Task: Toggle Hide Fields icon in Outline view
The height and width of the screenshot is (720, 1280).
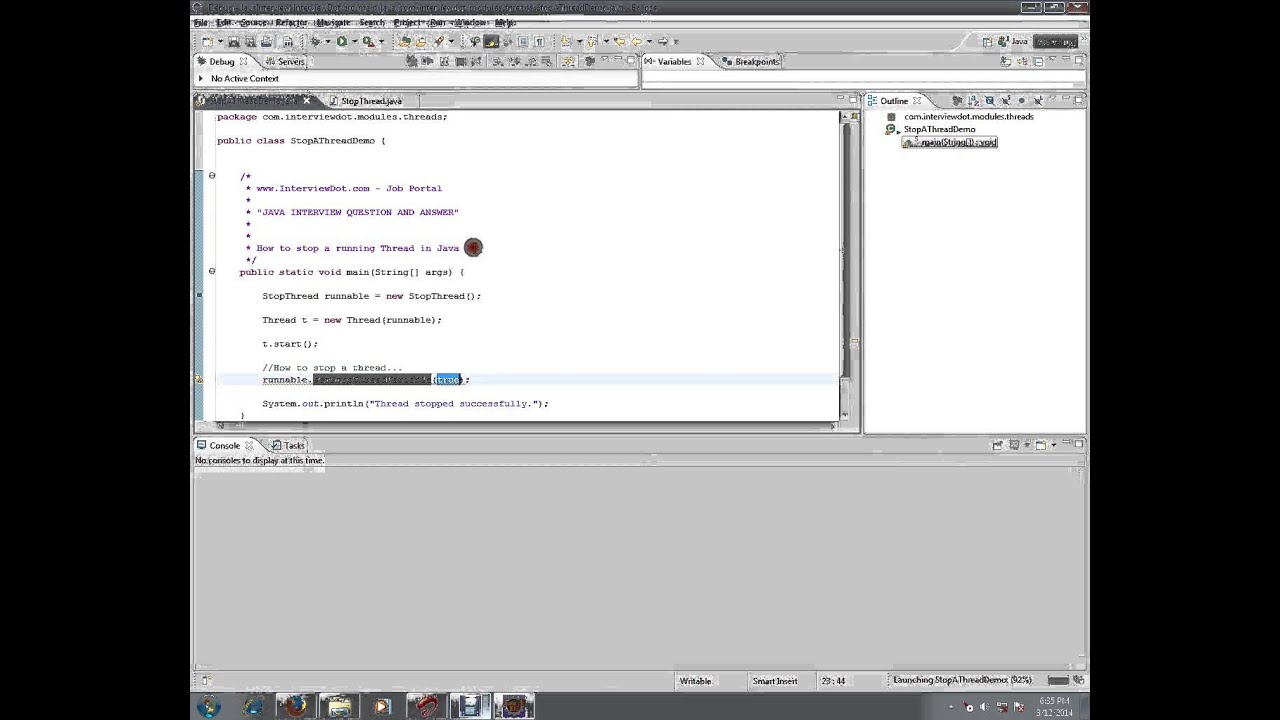Action: coord(990,101)
